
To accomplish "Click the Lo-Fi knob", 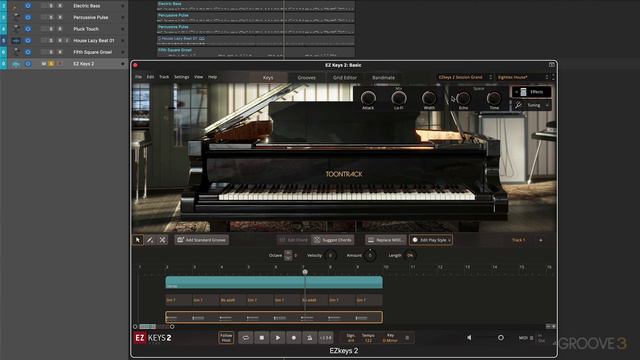I will click(x=399, y=98).
